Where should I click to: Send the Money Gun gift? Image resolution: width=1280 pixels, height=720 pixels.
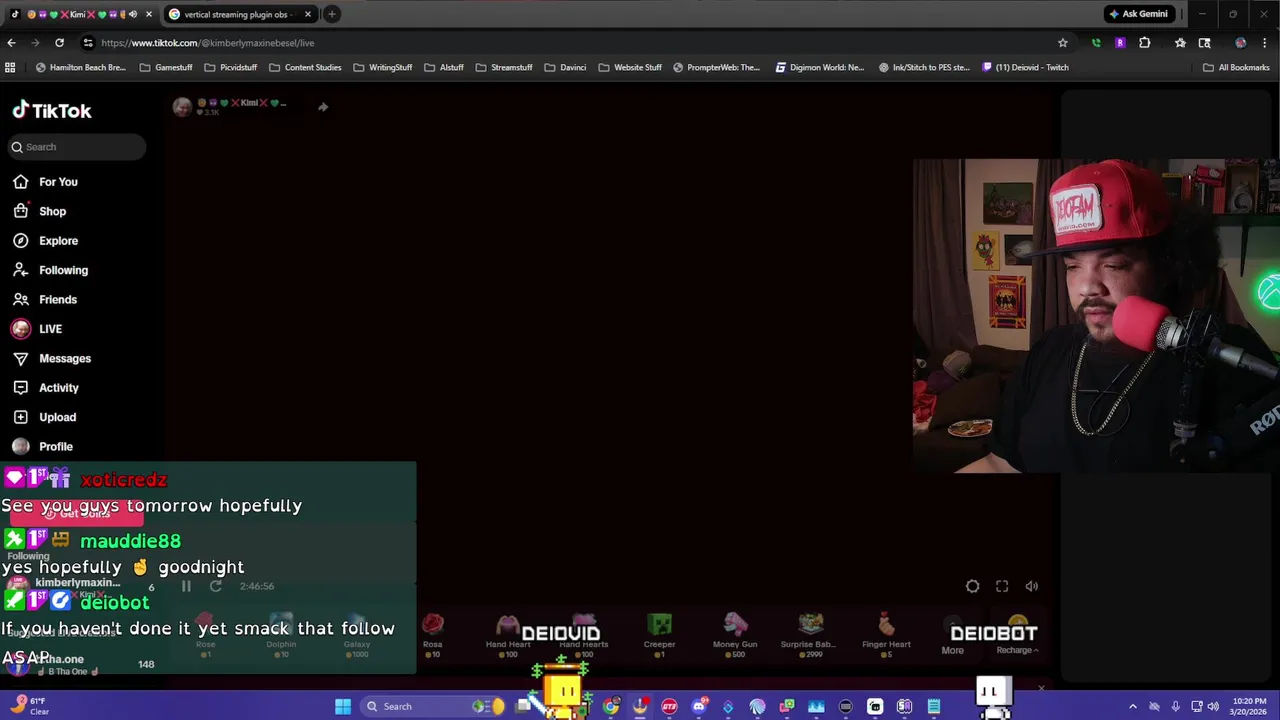click(735, 636)
